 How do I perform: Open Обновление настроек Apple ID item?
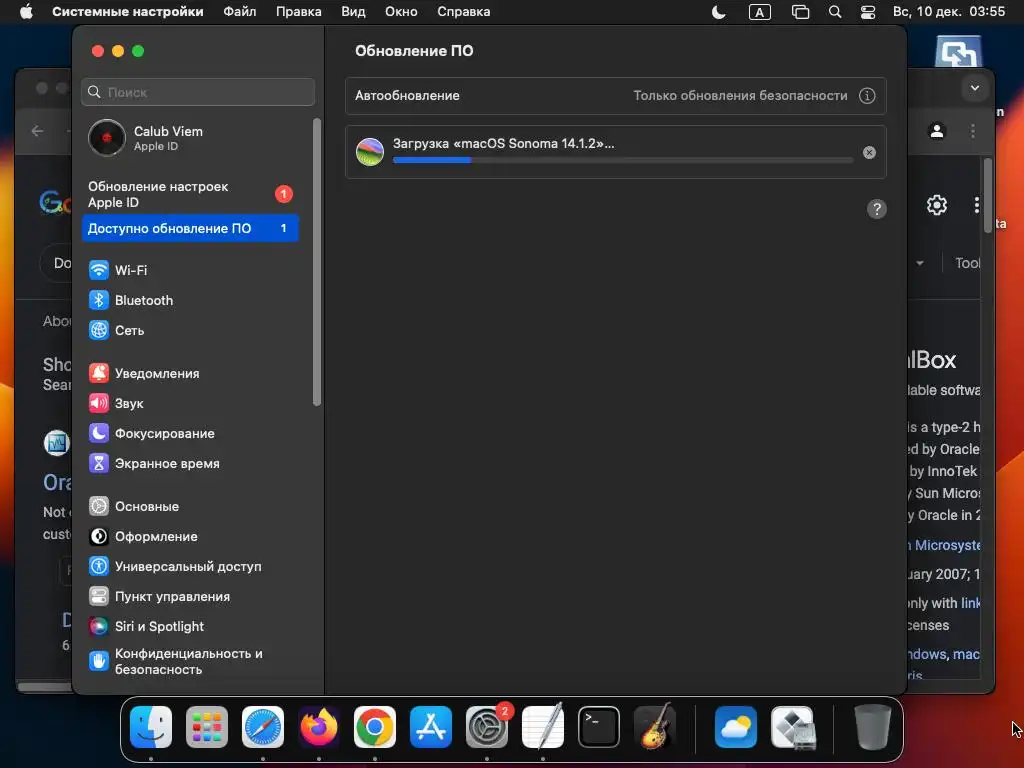pyautogui.click(x=190, y=194)
